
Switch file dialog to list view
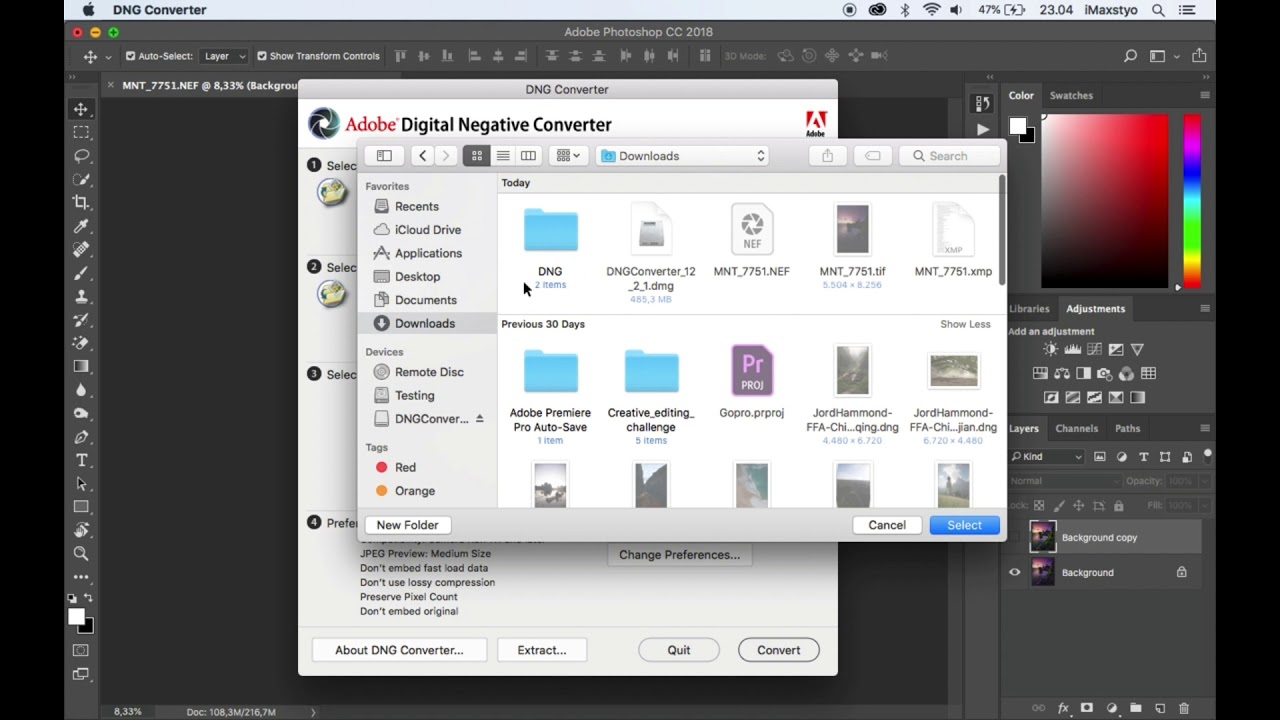503,156
